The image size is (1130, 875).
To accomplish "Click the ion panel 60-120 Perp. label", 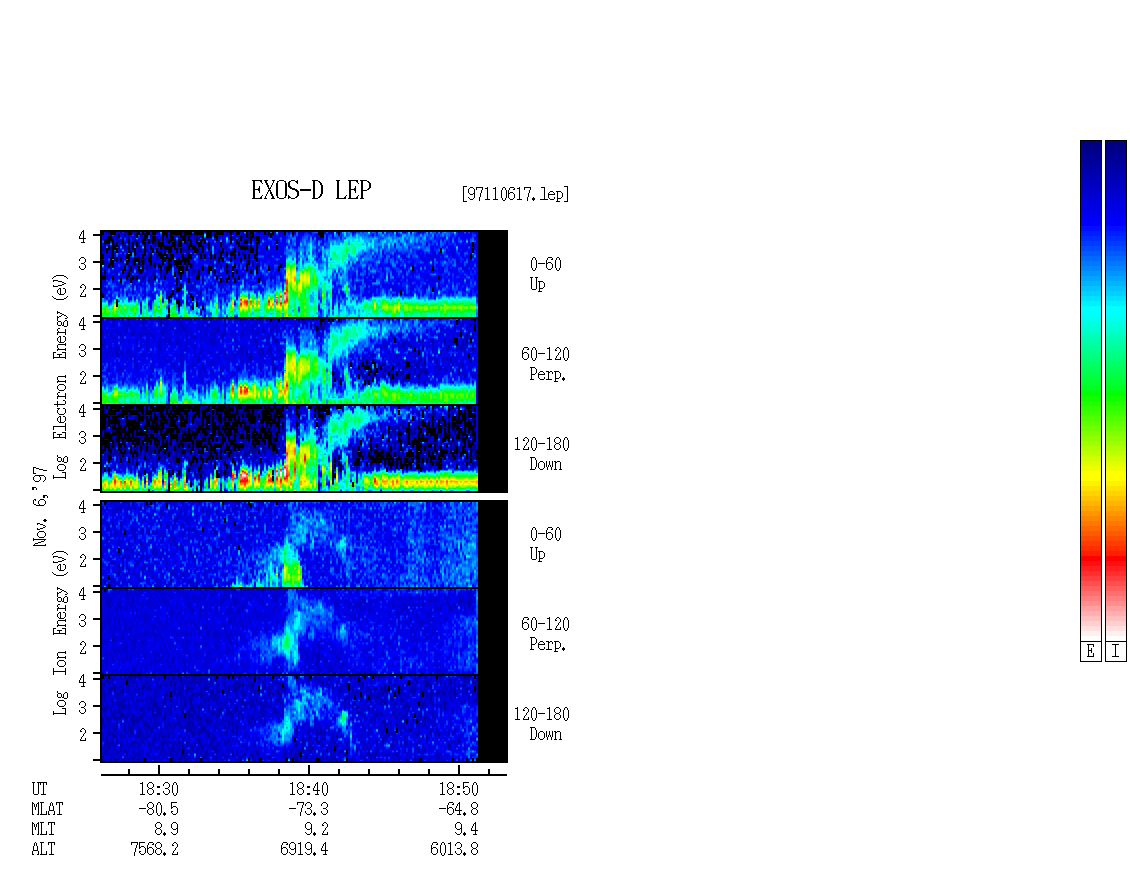I will tap(546, 634).
